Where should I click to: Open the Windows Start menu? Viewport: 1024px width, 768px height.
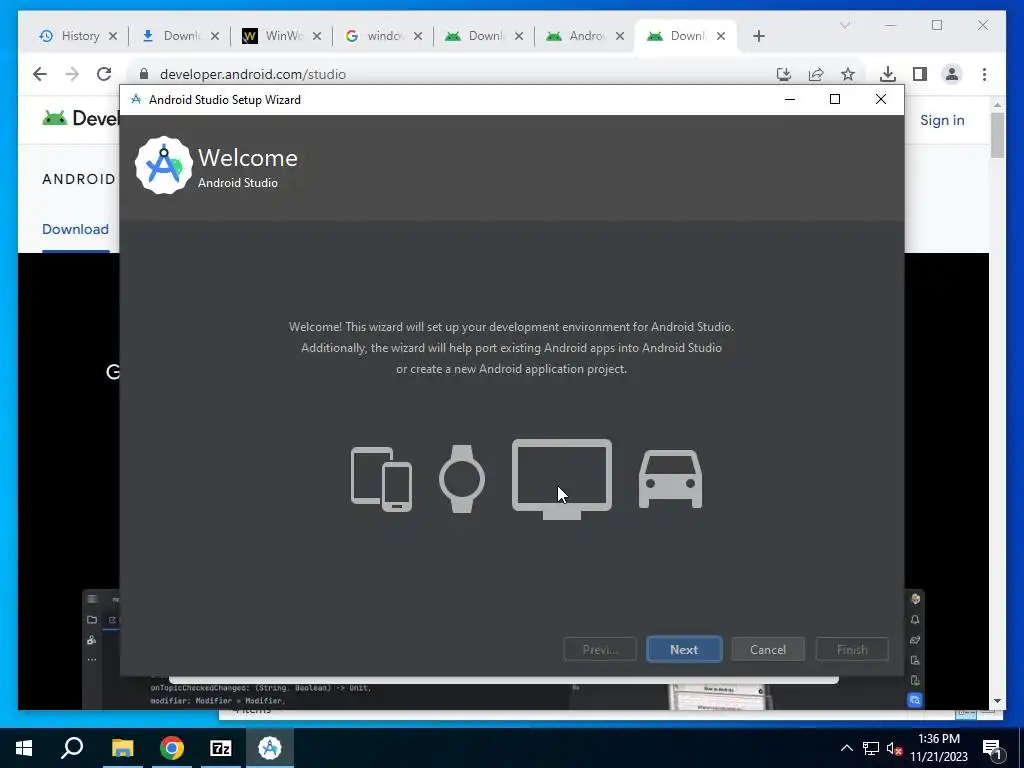click(x=24, y=748)
